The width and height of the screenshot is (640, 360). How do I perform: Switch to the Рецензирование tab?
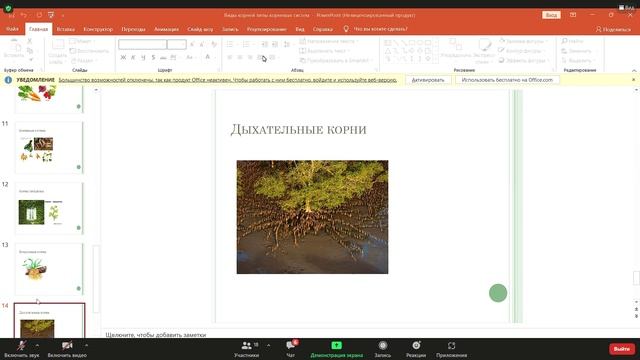coord(267,29)
